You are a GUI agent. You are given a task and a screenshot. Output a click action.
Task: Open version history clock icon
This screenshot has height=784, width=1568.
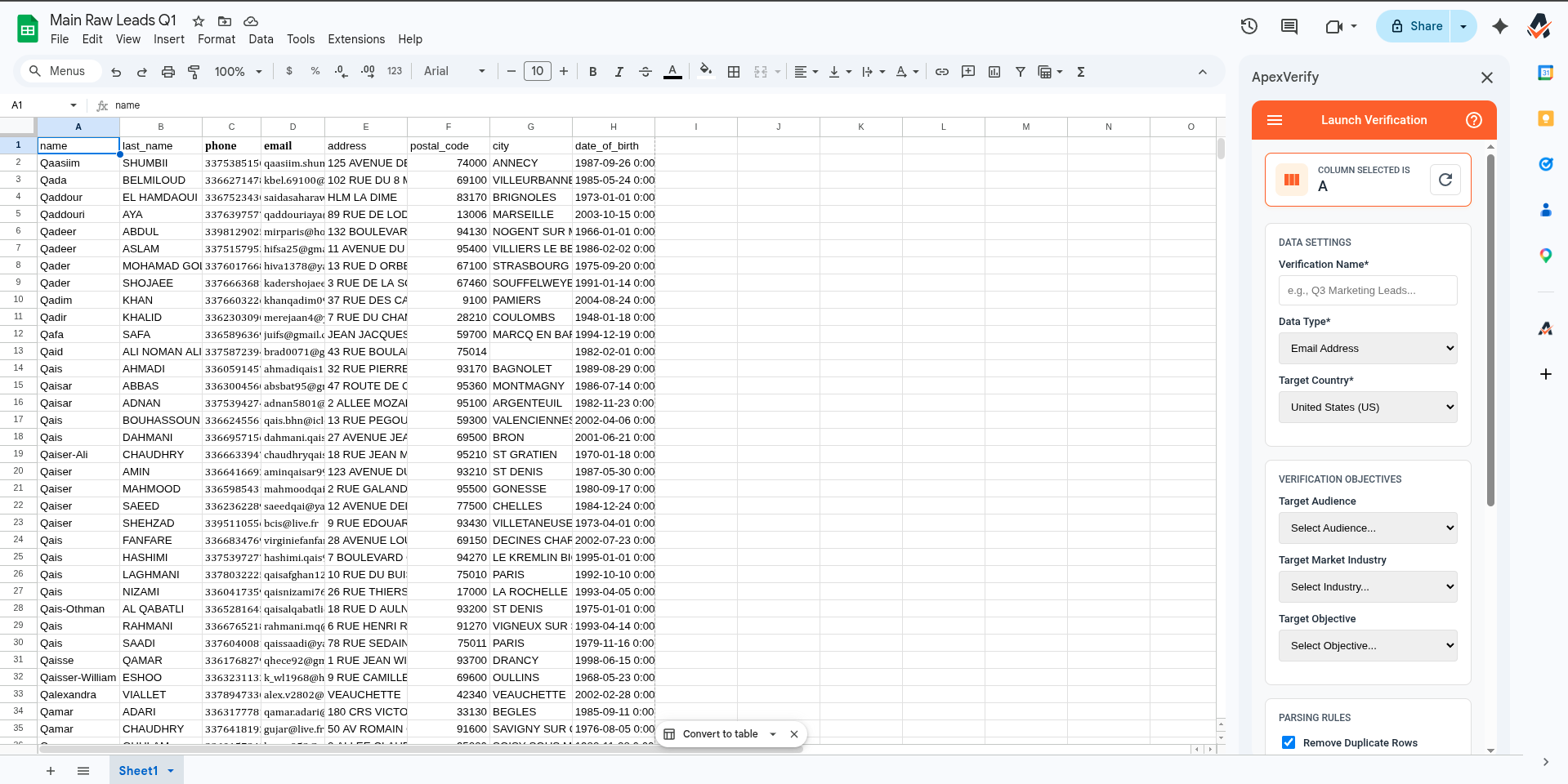pos(1249,26)
